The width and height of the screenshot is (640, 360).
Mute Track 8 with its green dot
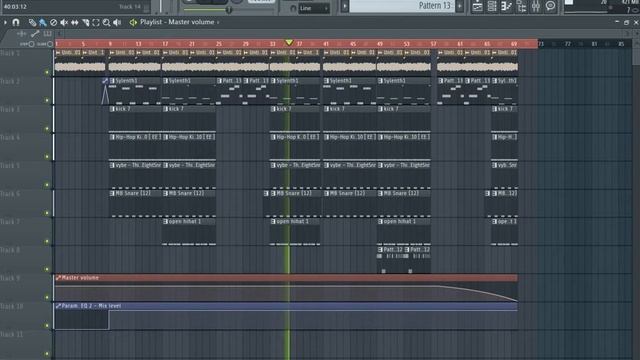[x=47, y=269]
